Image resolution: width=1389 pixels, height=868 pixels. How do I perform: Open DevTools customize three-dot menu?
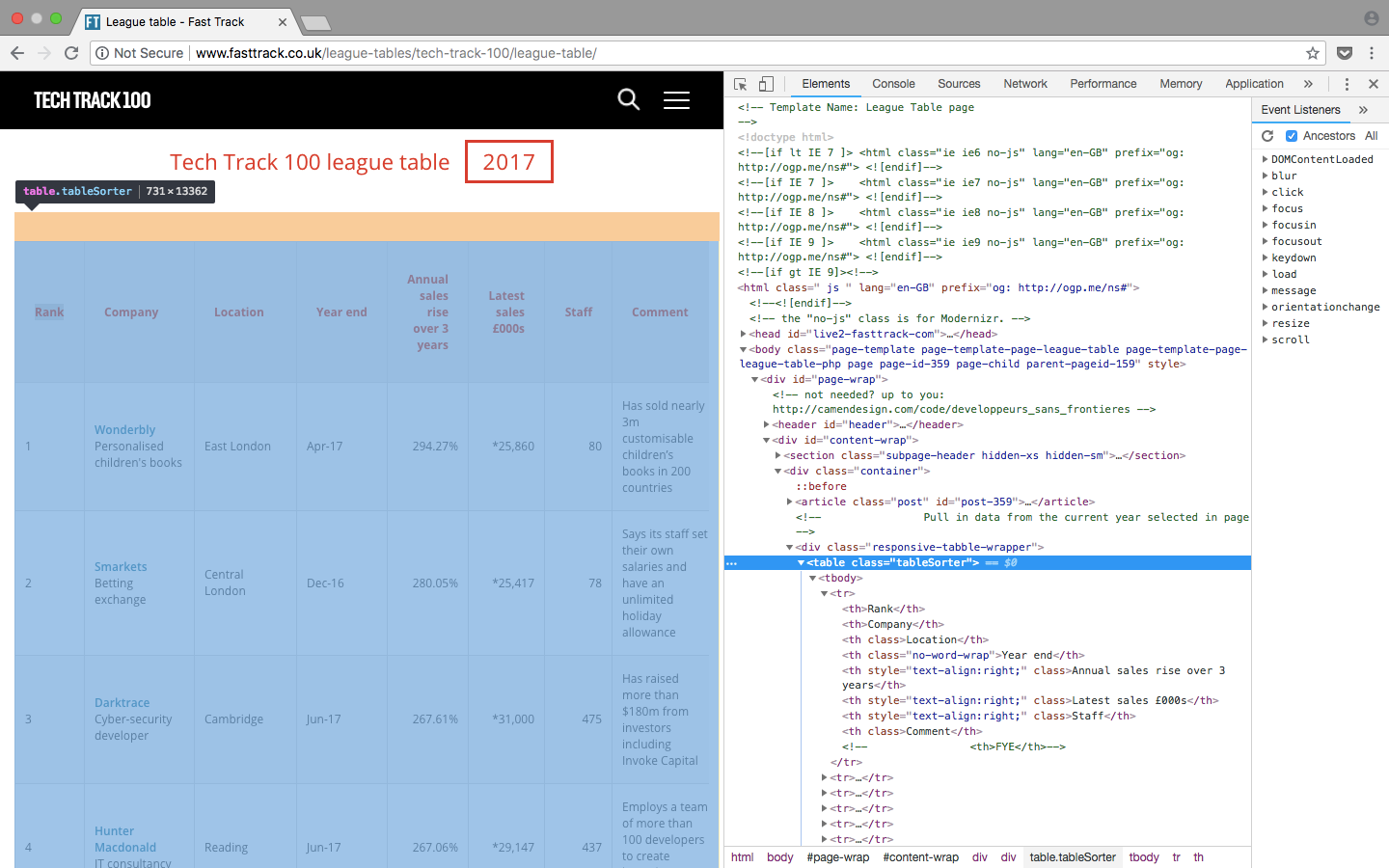(x=1347, y=84)
